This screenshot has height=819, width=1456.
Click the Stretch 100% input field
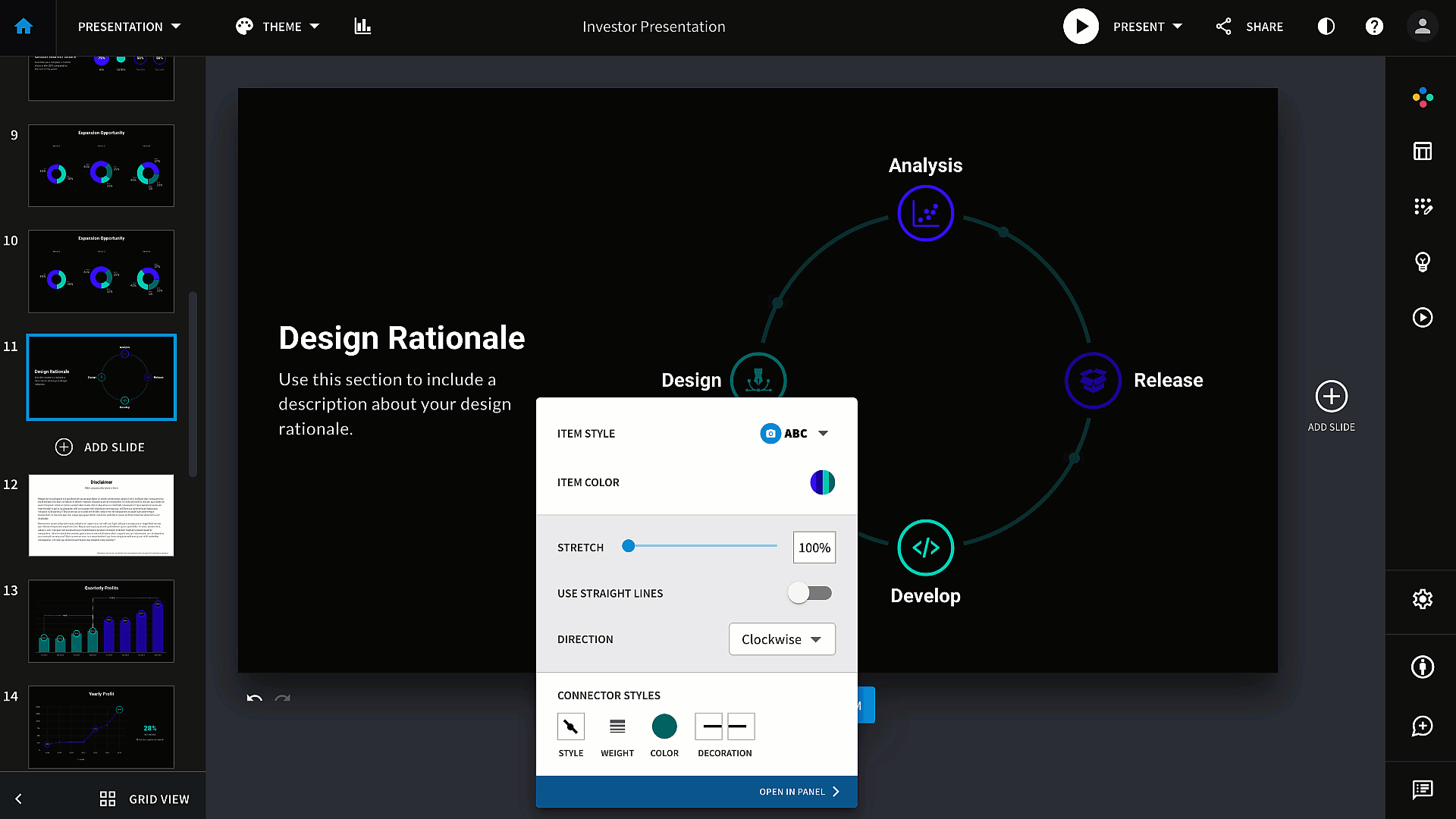[x=814, y=548]
